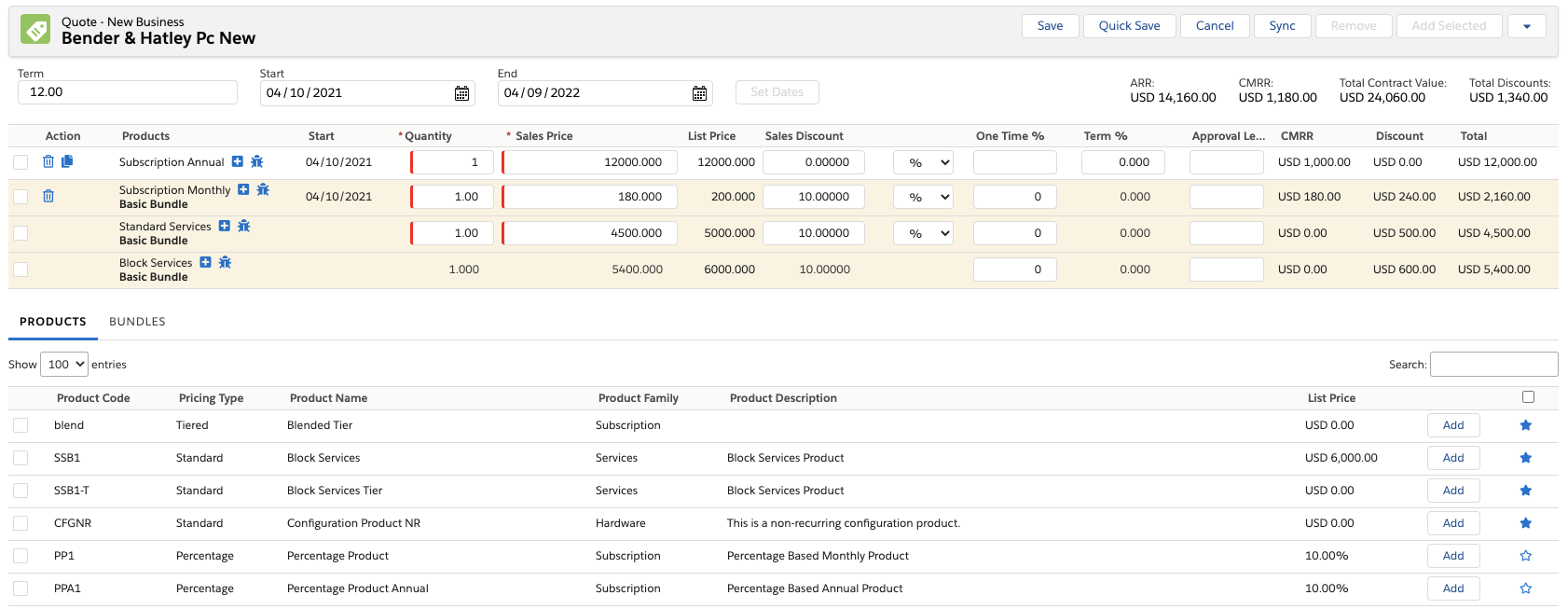The width and height of the screenshot is (1568, 609).
Task: Delete the Subscription Annual line
Action: coord(48,161)
